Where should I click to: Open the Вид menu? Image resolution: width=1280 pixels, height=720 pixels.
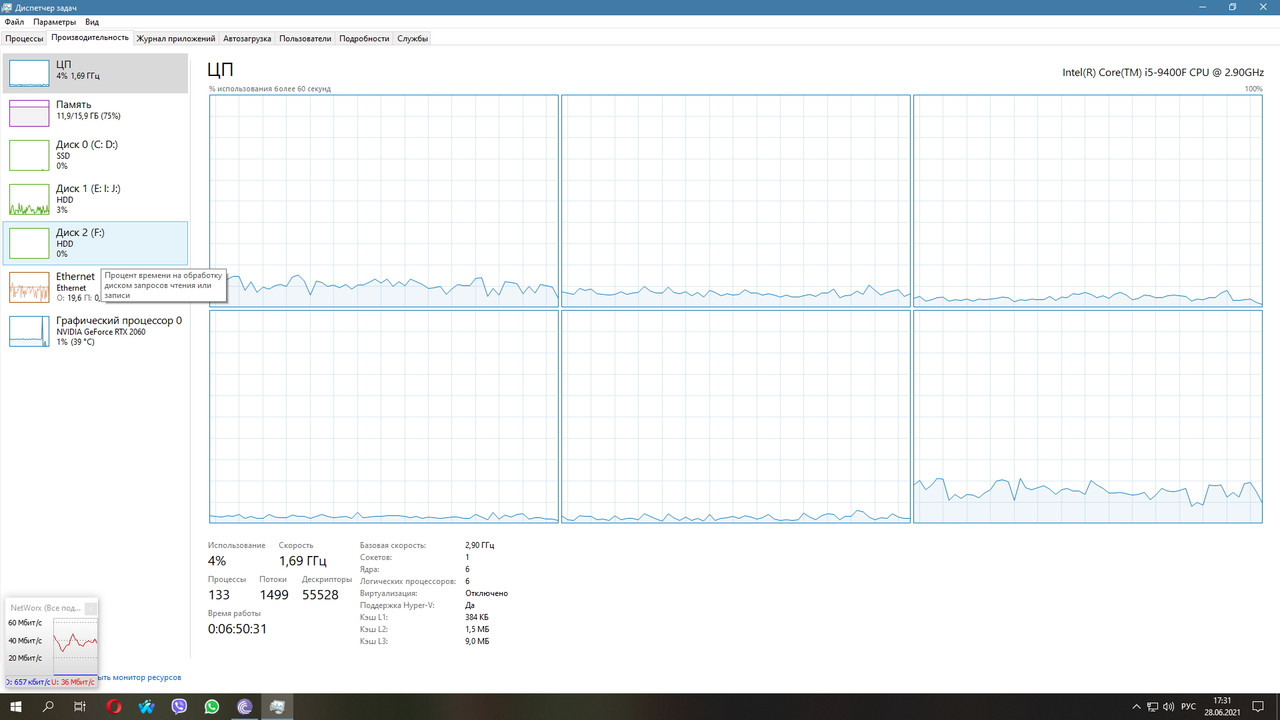pyautogui.click(x=92, y=21)
